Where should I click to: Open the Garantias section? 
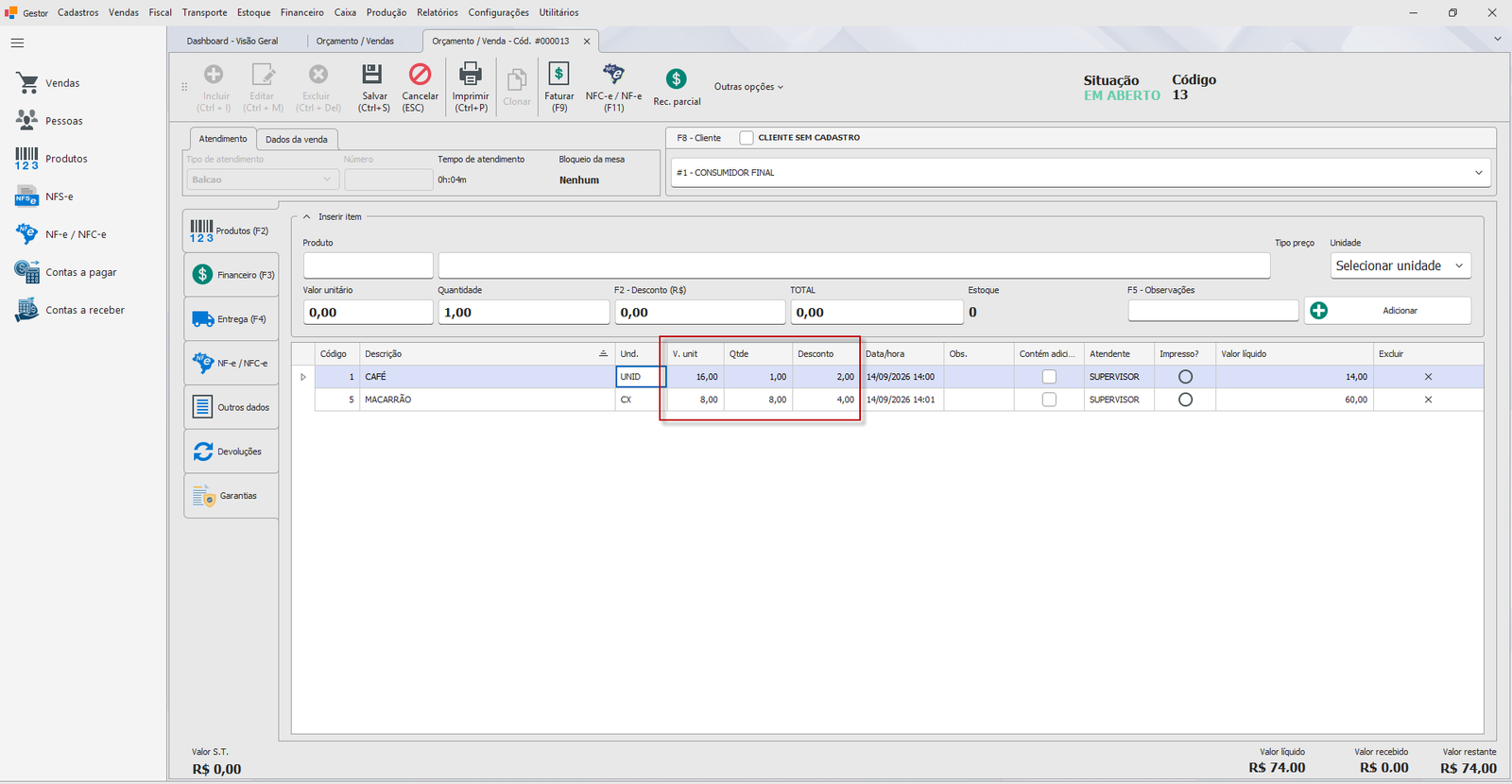click(231, 496)
